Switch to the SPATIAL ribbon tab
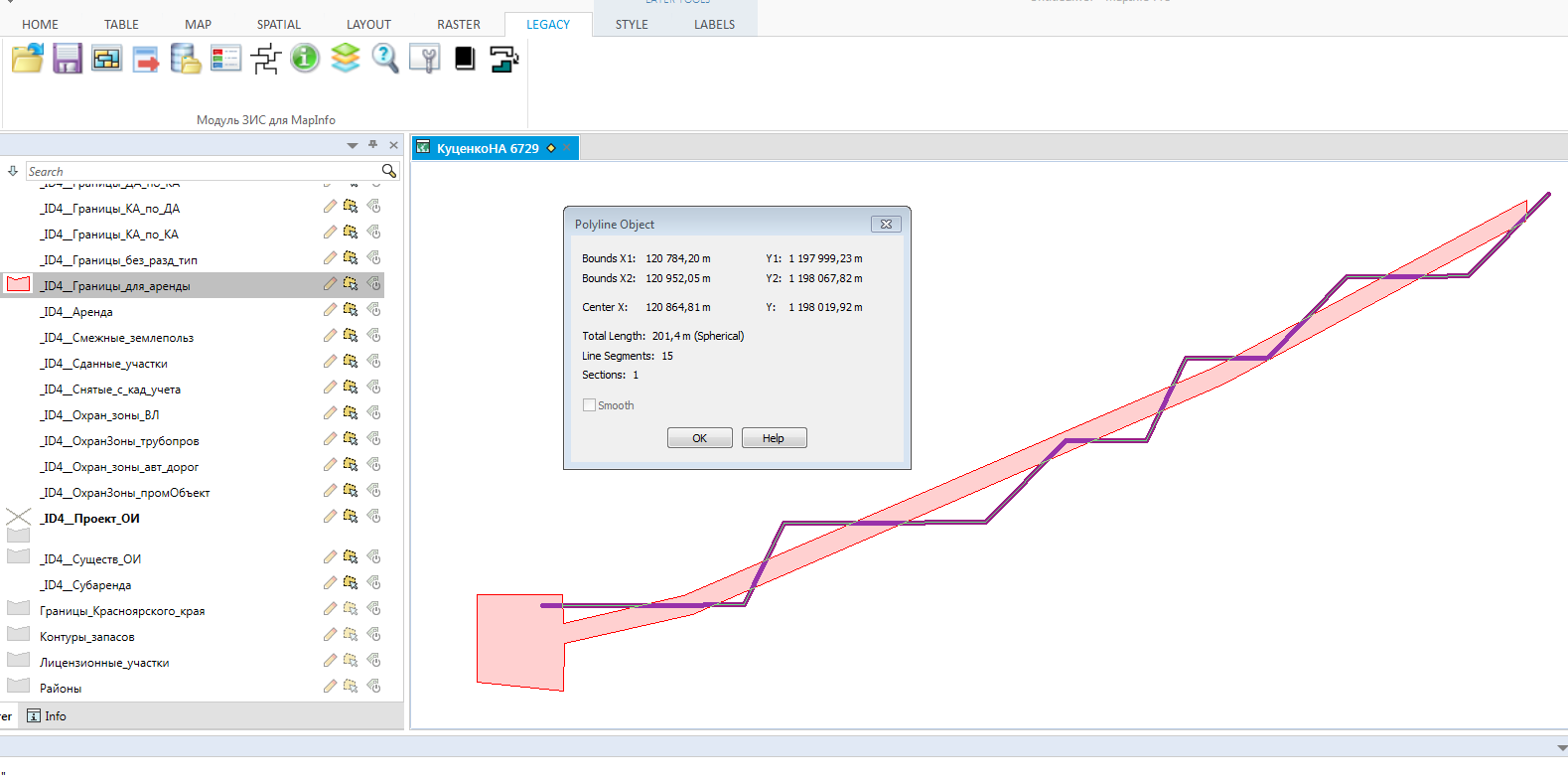Screen dimensions: 1568x782 [278, 24]
